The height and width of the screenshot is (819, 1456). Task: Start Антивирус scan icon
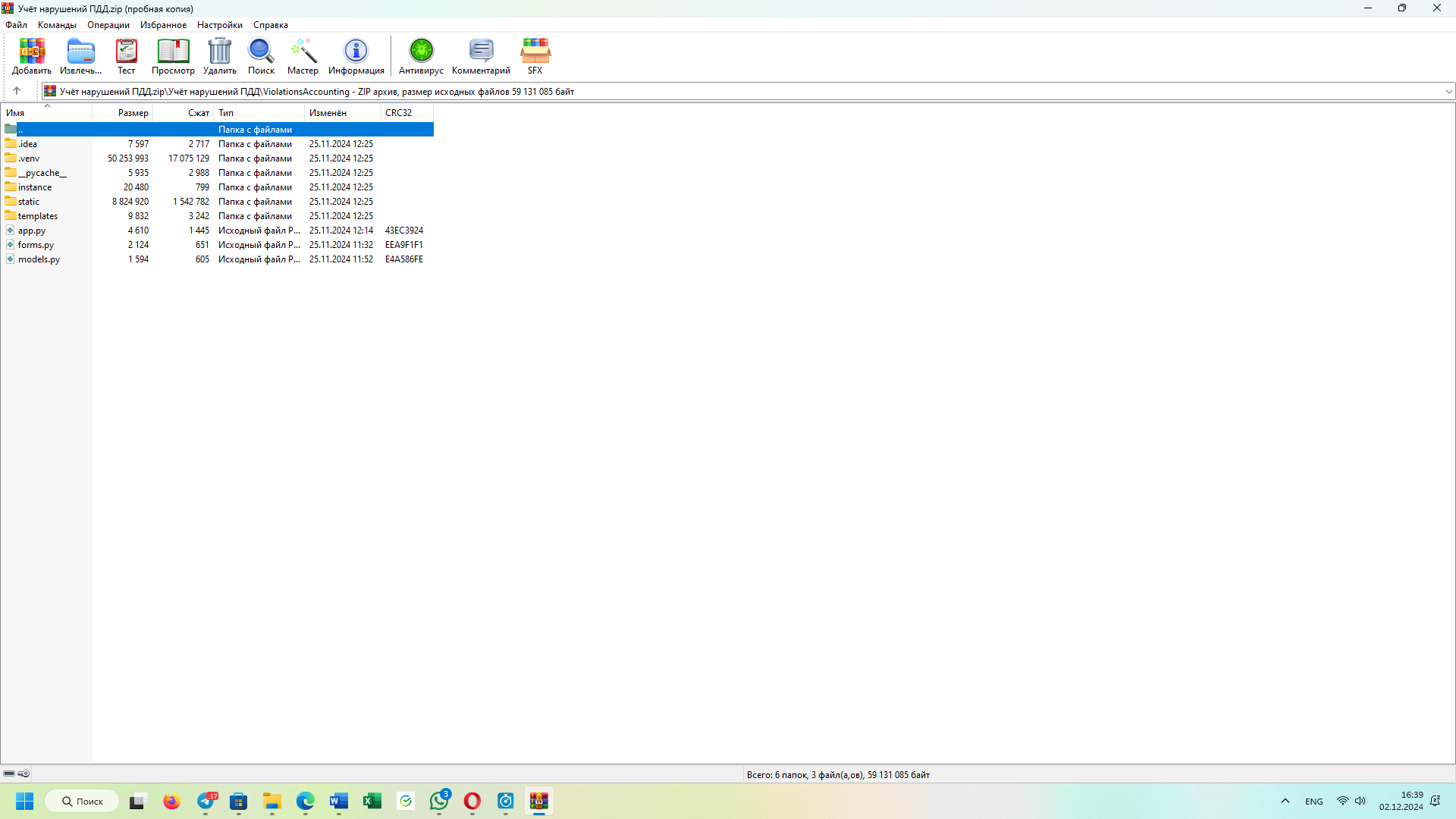click(x=421, y=56)
